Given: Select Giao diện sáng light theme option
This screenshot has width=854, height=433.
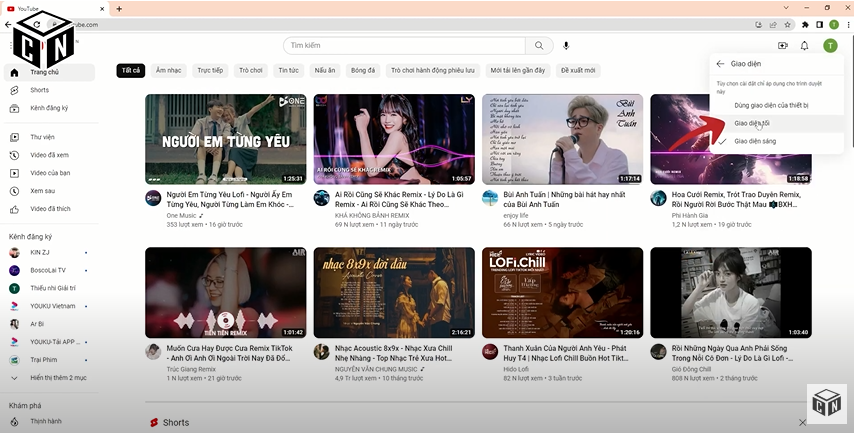Looking at the screenshot, I should [x=754, y=141].
